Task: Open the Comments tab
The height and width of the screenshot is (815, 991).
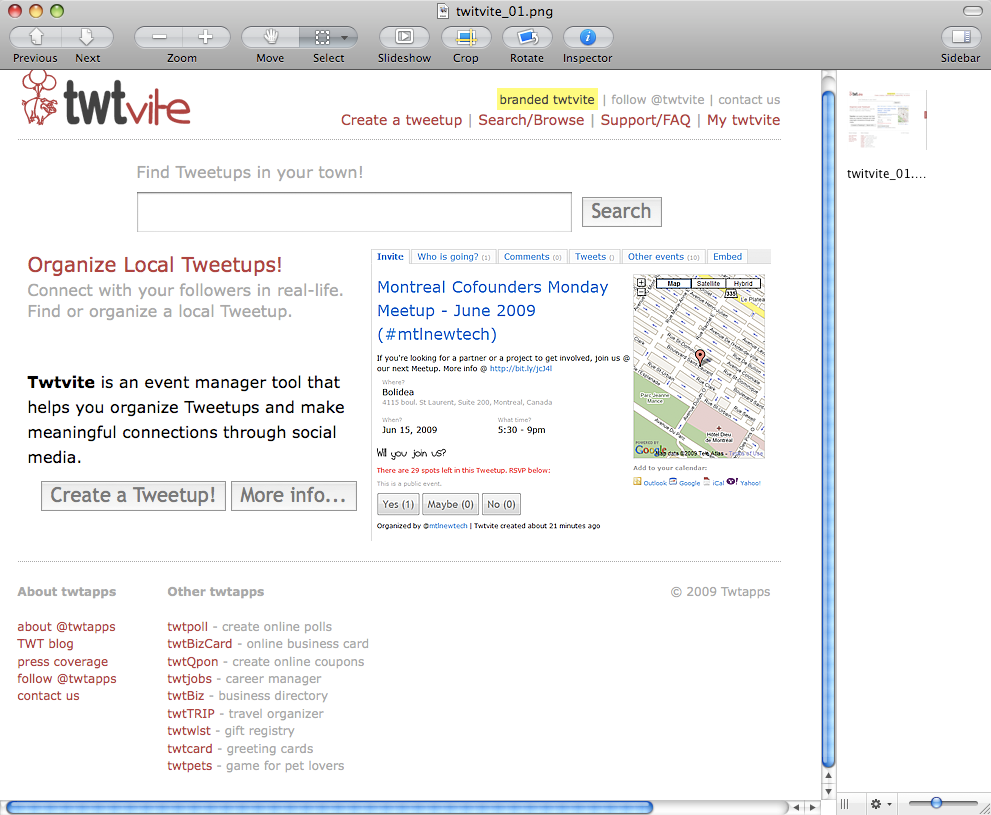Action: tap(532, 257)
